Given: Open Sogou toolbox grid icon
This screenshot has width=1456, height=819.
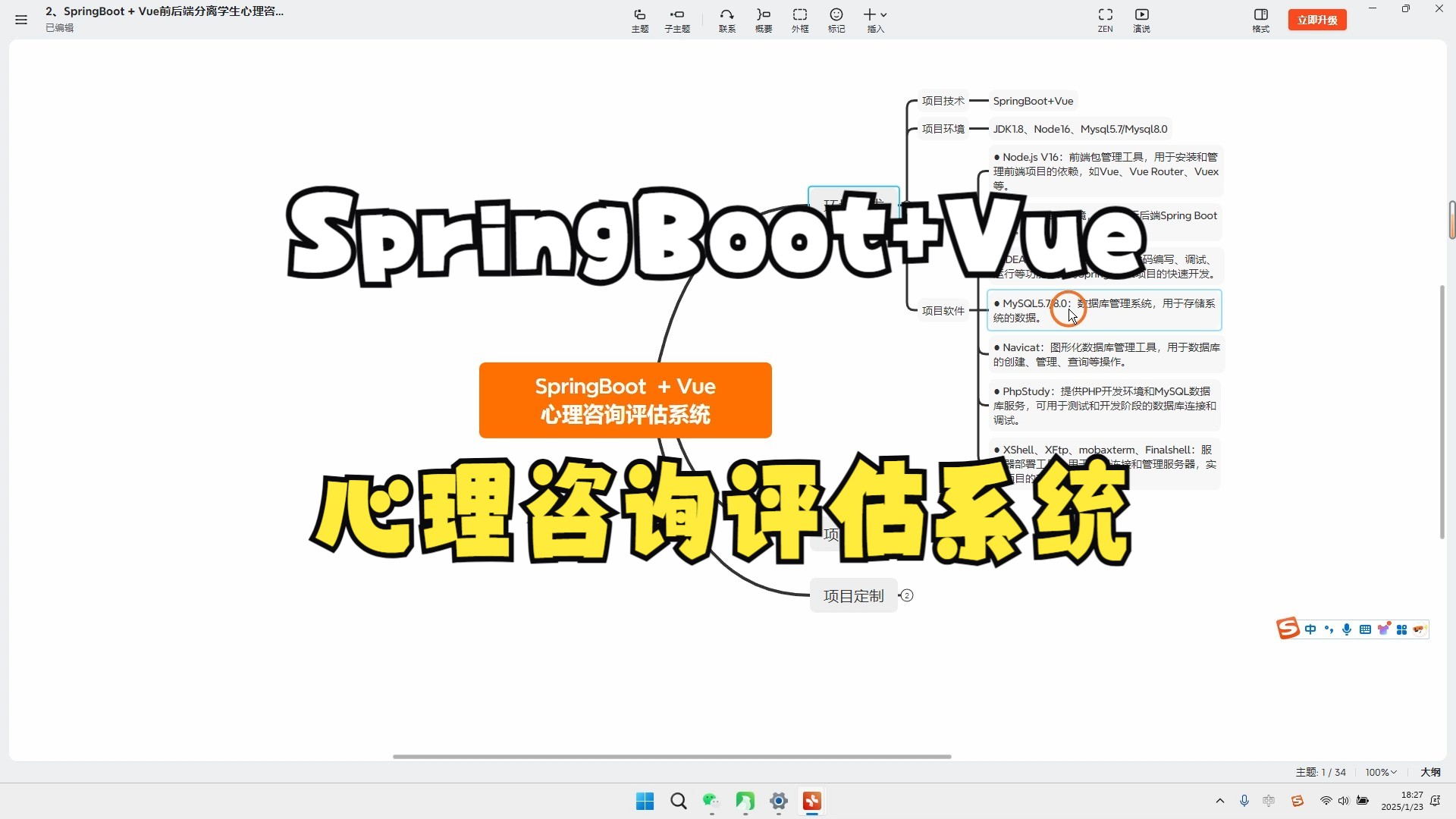Looking at the screenshot, I should coord(1401,629).
